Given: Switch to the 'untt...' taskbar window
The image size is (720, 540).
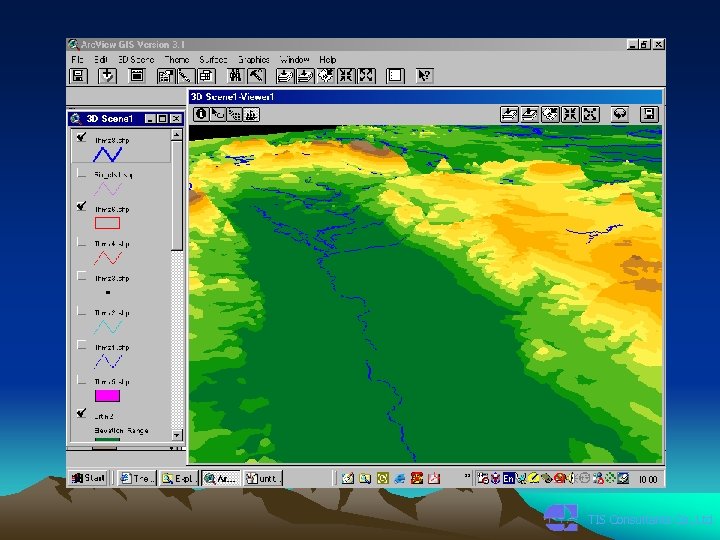Looking at the screenshot, I should coord(263,478).
